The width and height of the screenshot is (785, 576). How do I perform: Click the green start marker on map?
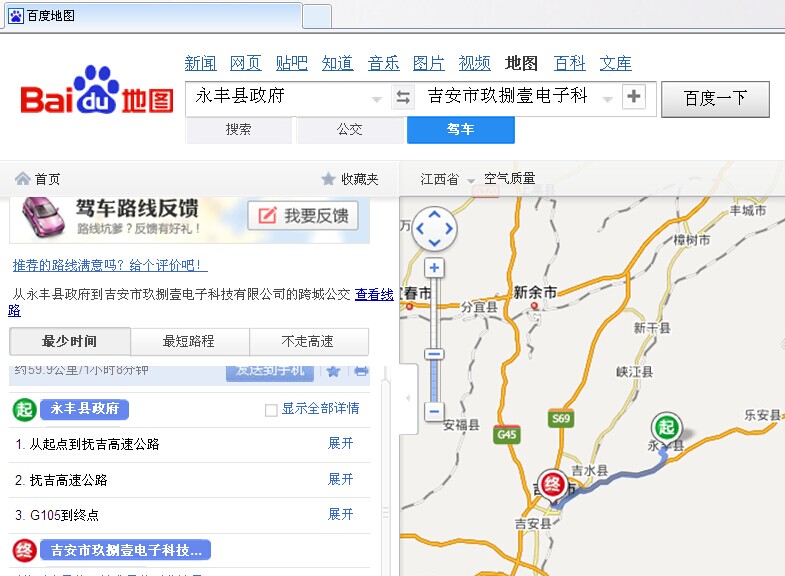(667, 427)
